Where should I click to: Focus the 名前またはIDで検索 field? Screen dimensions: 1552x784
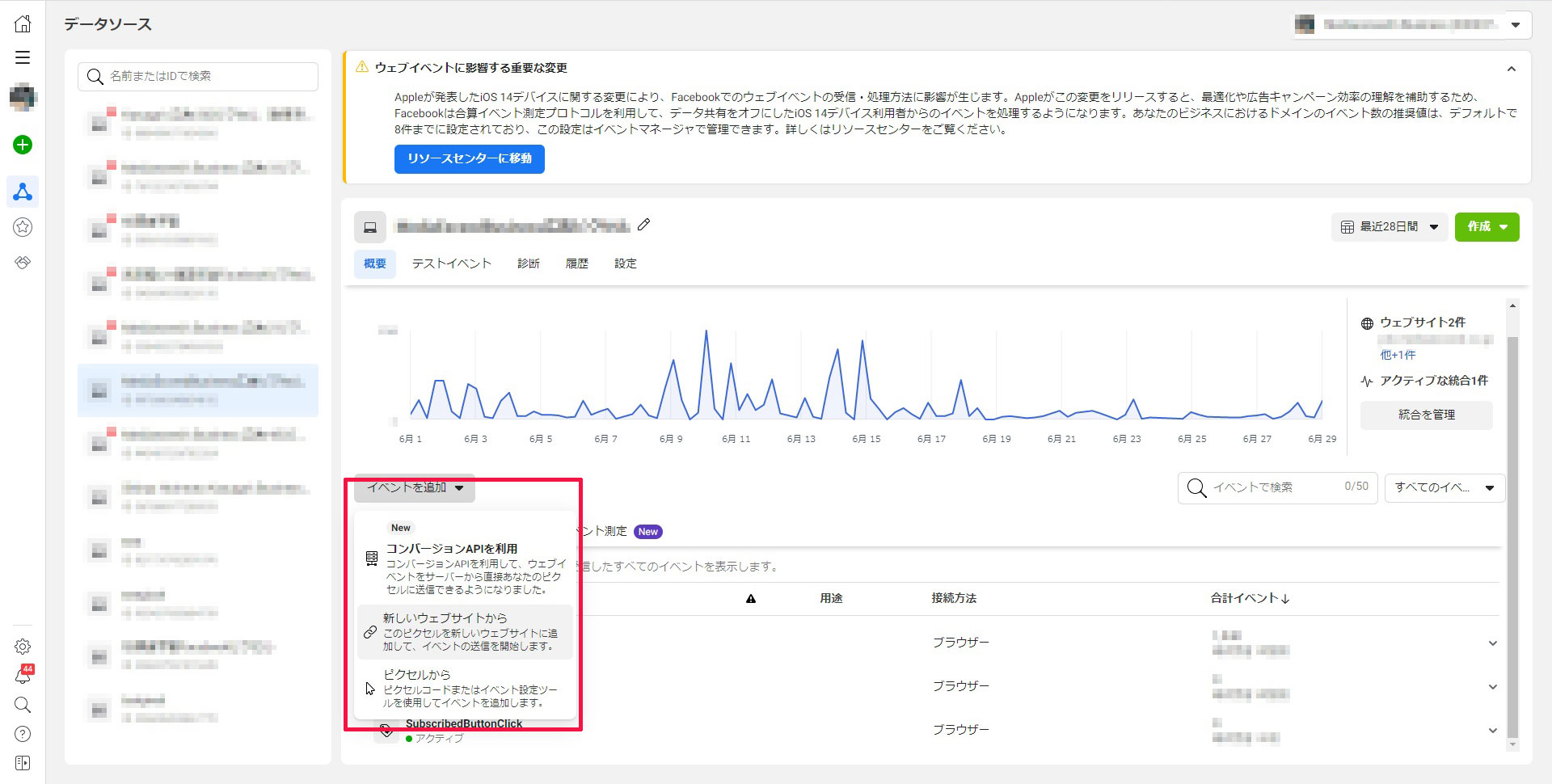point(198,77)
